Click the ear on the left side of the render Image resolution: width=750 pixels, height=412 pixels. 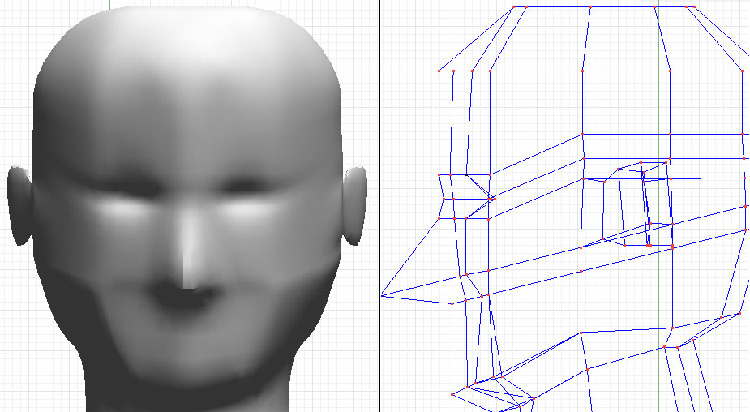pyautogui.click(x=21, y=206)
